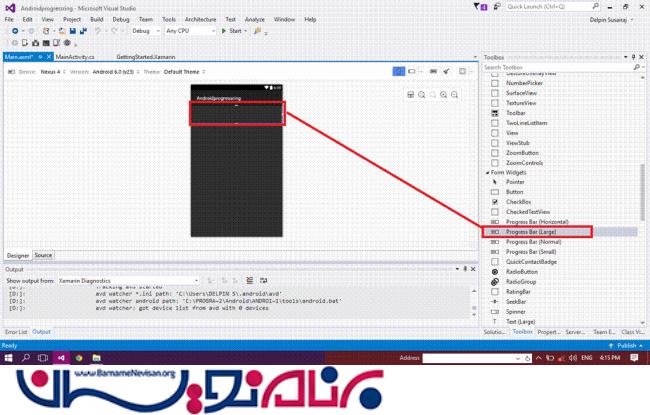Viewport: 650px width, 415px height.
Task: Switch to the MainActivity.cs tab
Action: [x=75, y=58]
